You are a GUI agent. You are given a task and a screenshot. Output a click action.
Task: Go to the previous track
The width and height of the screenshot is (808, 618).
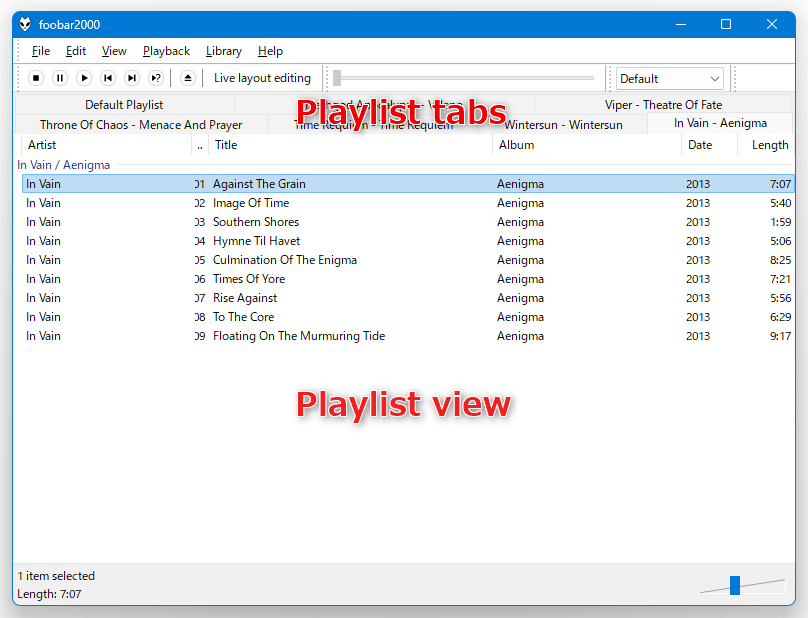pyautogui.click(x=108, y=78)
